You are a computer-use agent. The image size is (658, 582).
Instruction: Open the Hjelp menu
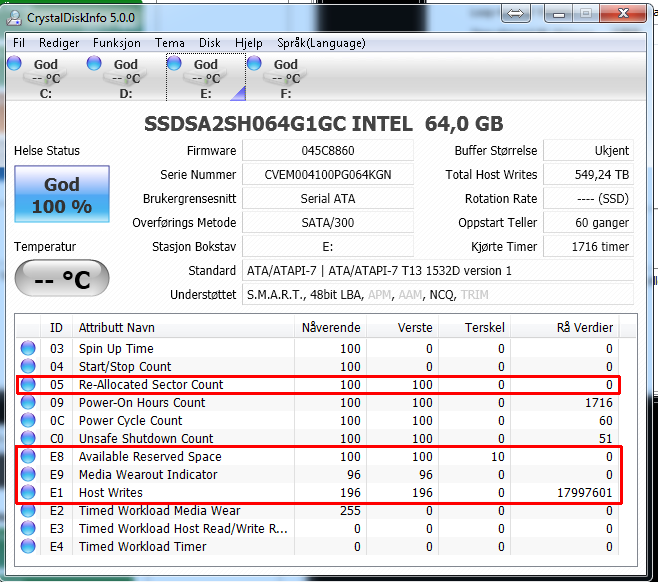pyautogui.click(x=248, y=43)
